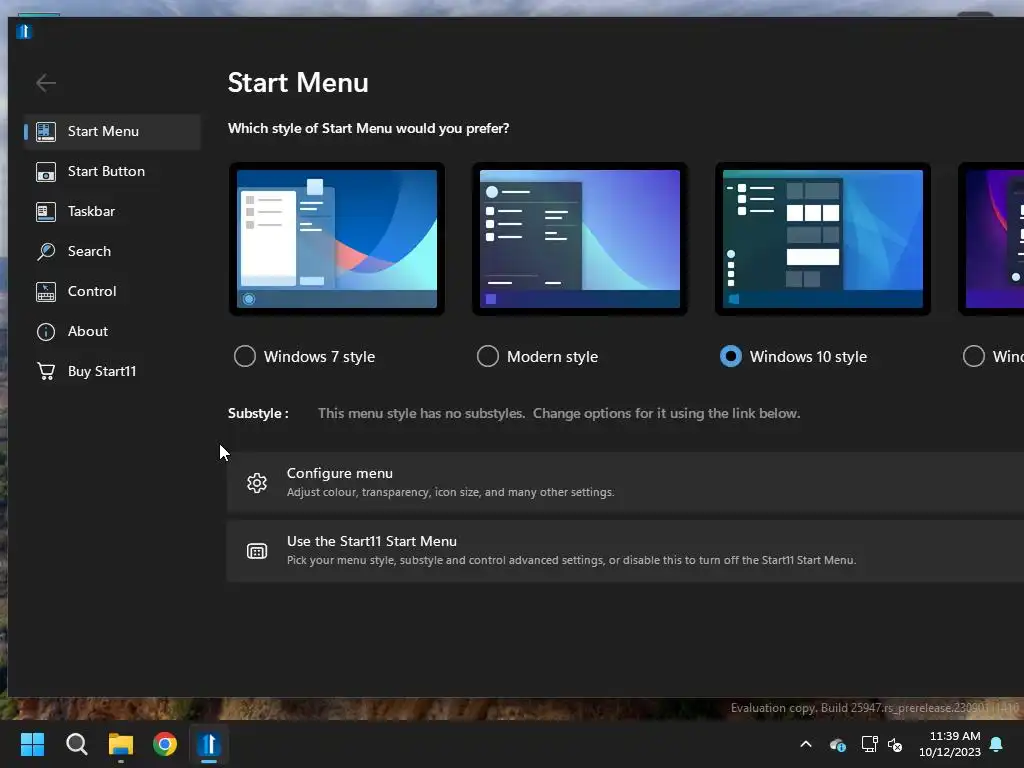Click the Start Button sidebar icon
This screenshot has width=1024, height=768.
point(46,172)
